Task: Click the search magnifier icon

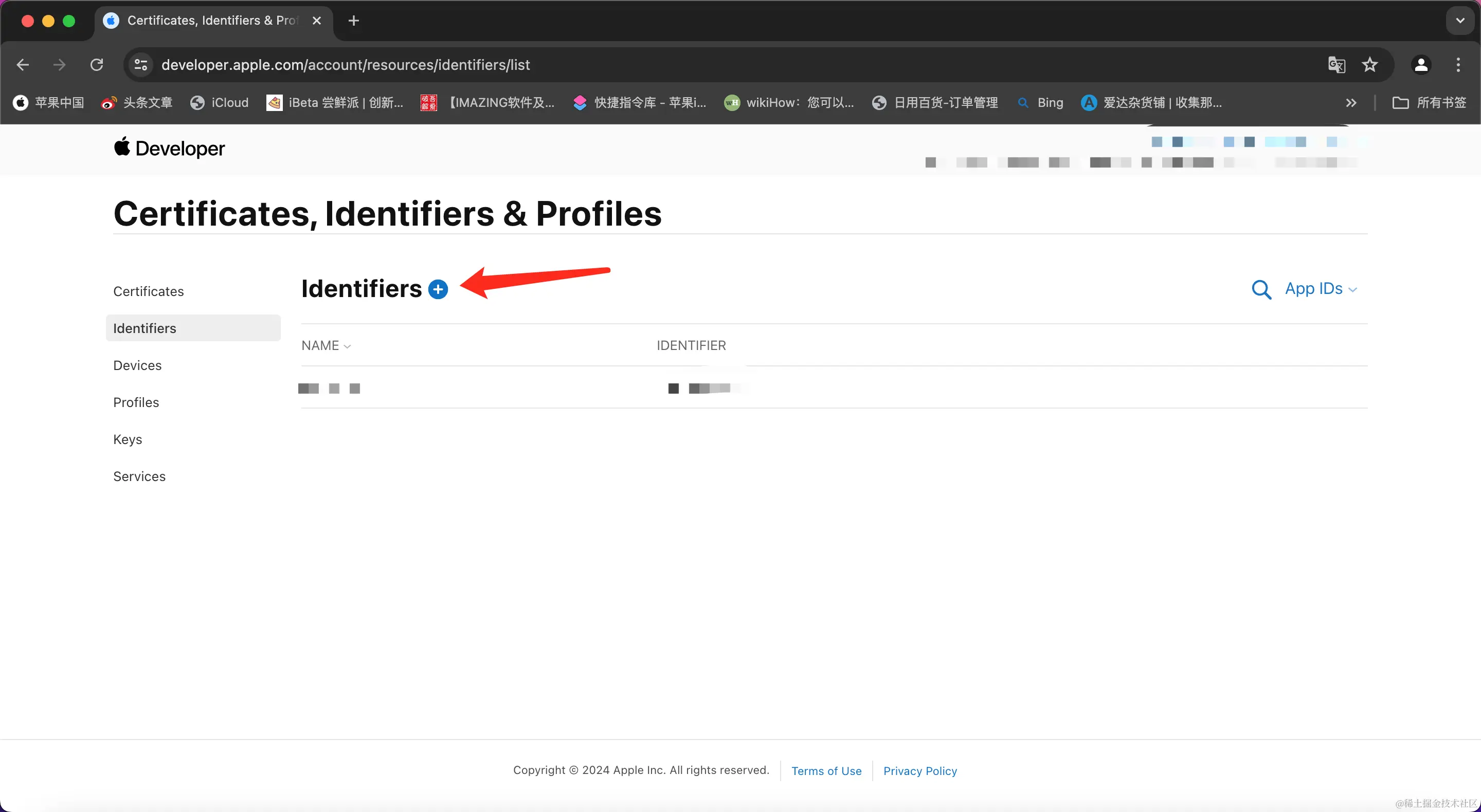Action: pos(1261,289)
